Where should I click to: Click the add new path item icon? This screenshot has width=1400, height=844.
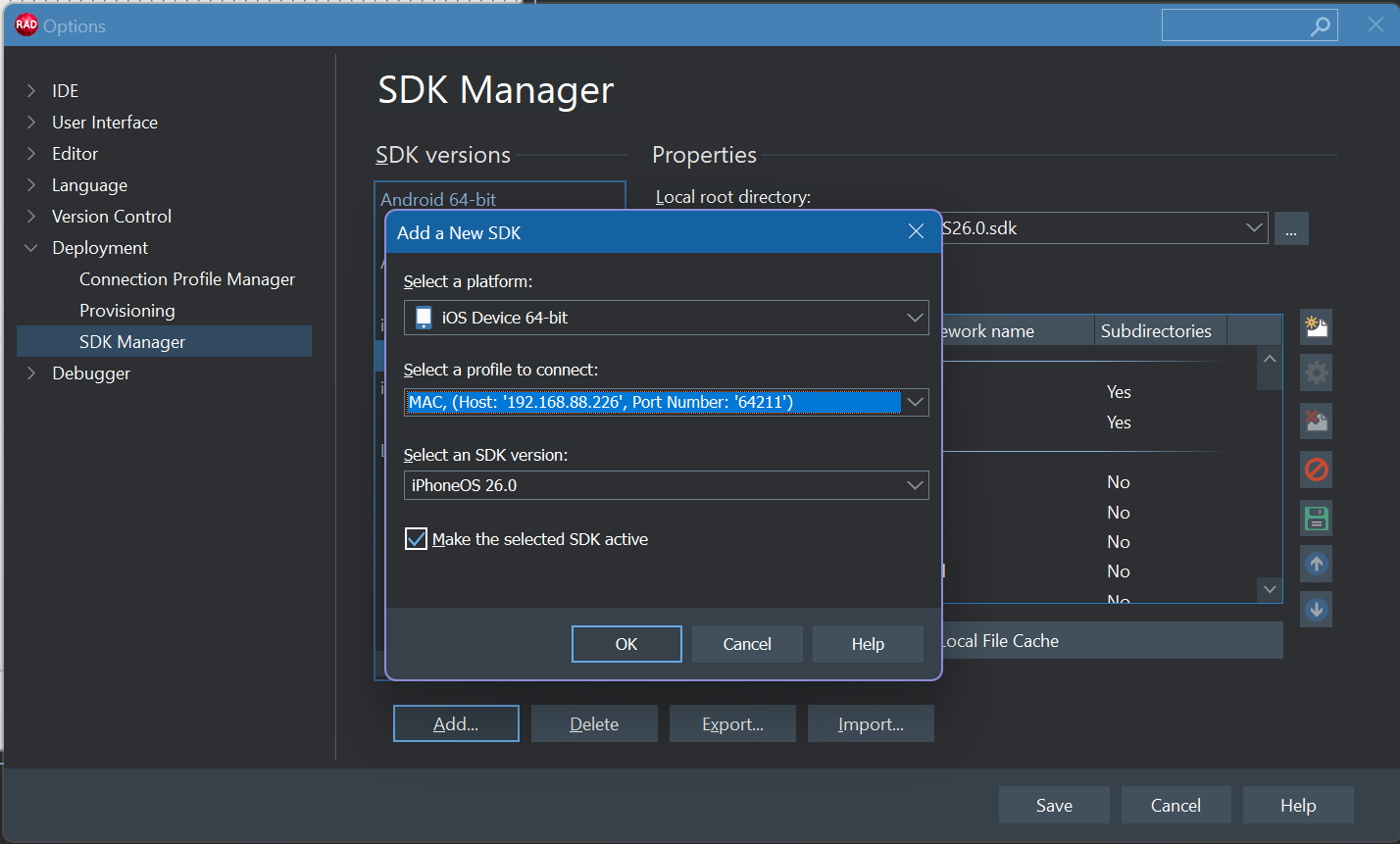[x=1316, y=326]
